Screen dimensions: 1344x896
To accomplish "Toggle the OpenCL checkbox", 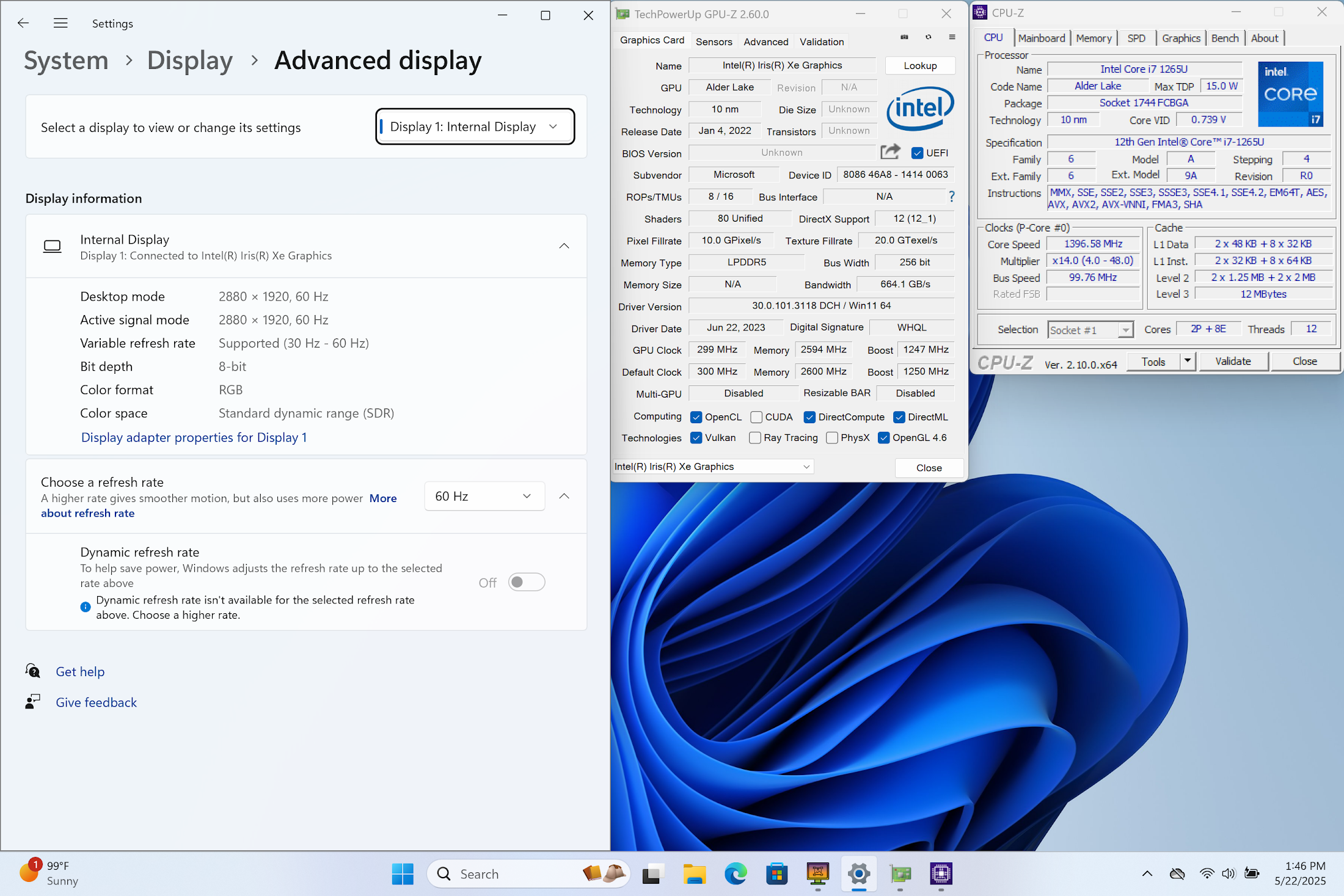I will tap(696, 417).
